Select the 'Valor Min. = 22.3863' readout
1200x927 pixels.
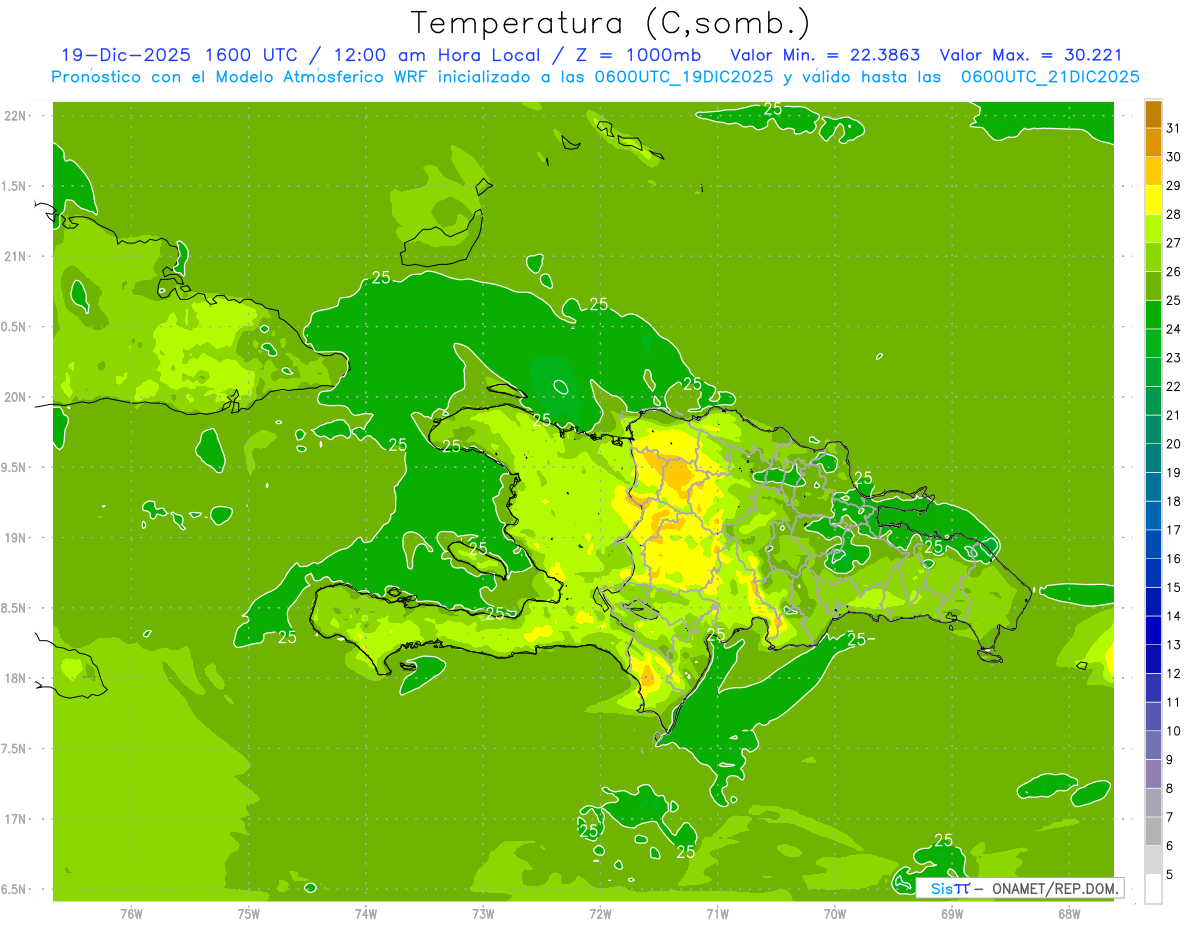(x=826, y=55)
